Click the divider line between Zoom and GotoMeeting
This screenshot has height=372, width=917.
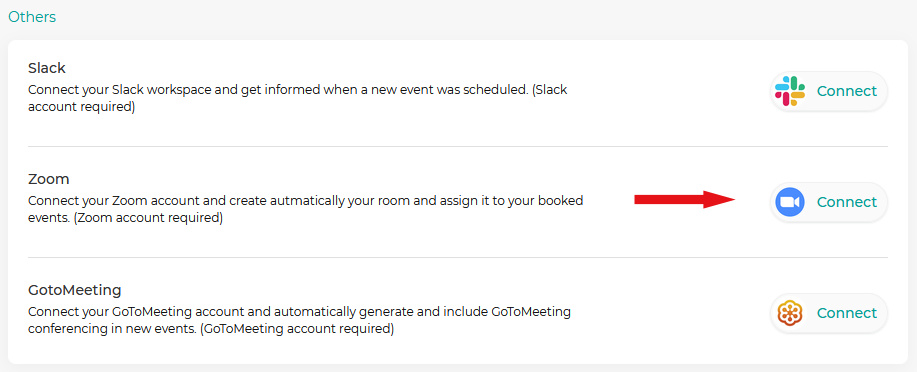458,257
